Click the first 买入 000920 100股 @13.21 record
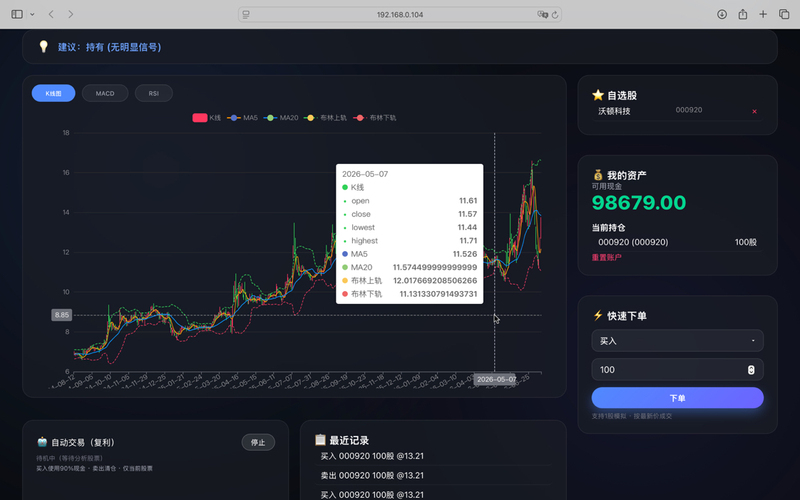The width and height of the screenshot is (800, 500). coord(372,456)
